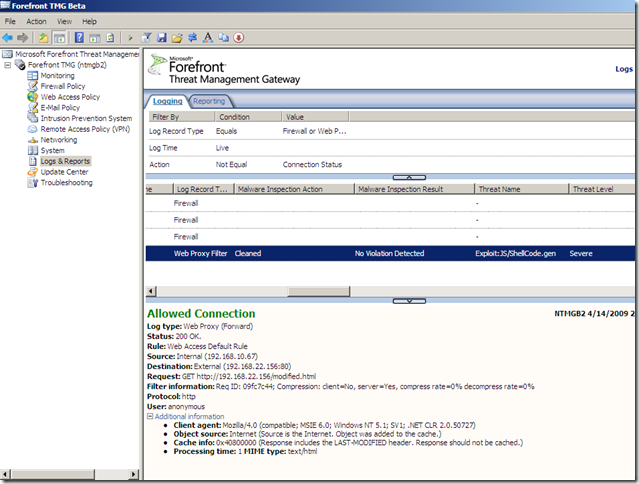
Task: Click the Refresh page icon in toolbar
Action: pyautogui.click(x=110, y=38)
